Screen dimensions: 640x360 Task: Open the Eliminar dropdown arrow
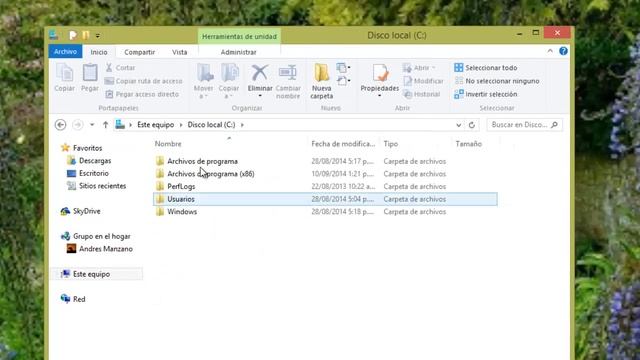point(260,96)
